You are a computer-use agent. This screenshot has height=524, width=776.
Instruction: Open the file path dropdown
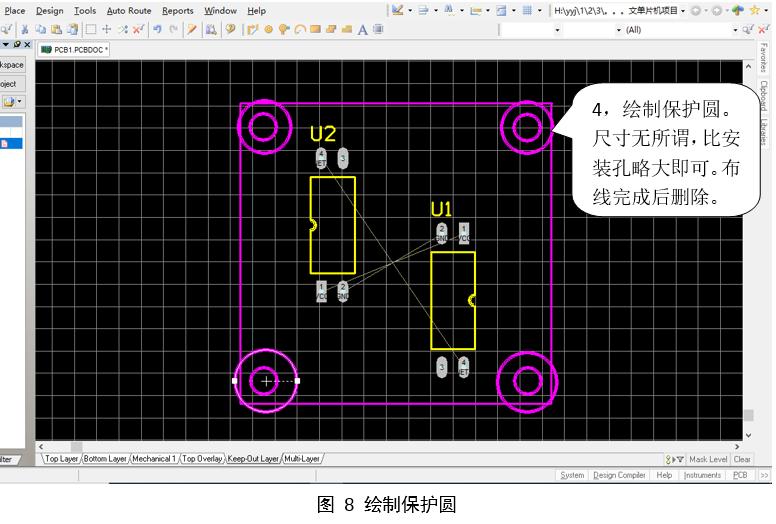(683, 11)
